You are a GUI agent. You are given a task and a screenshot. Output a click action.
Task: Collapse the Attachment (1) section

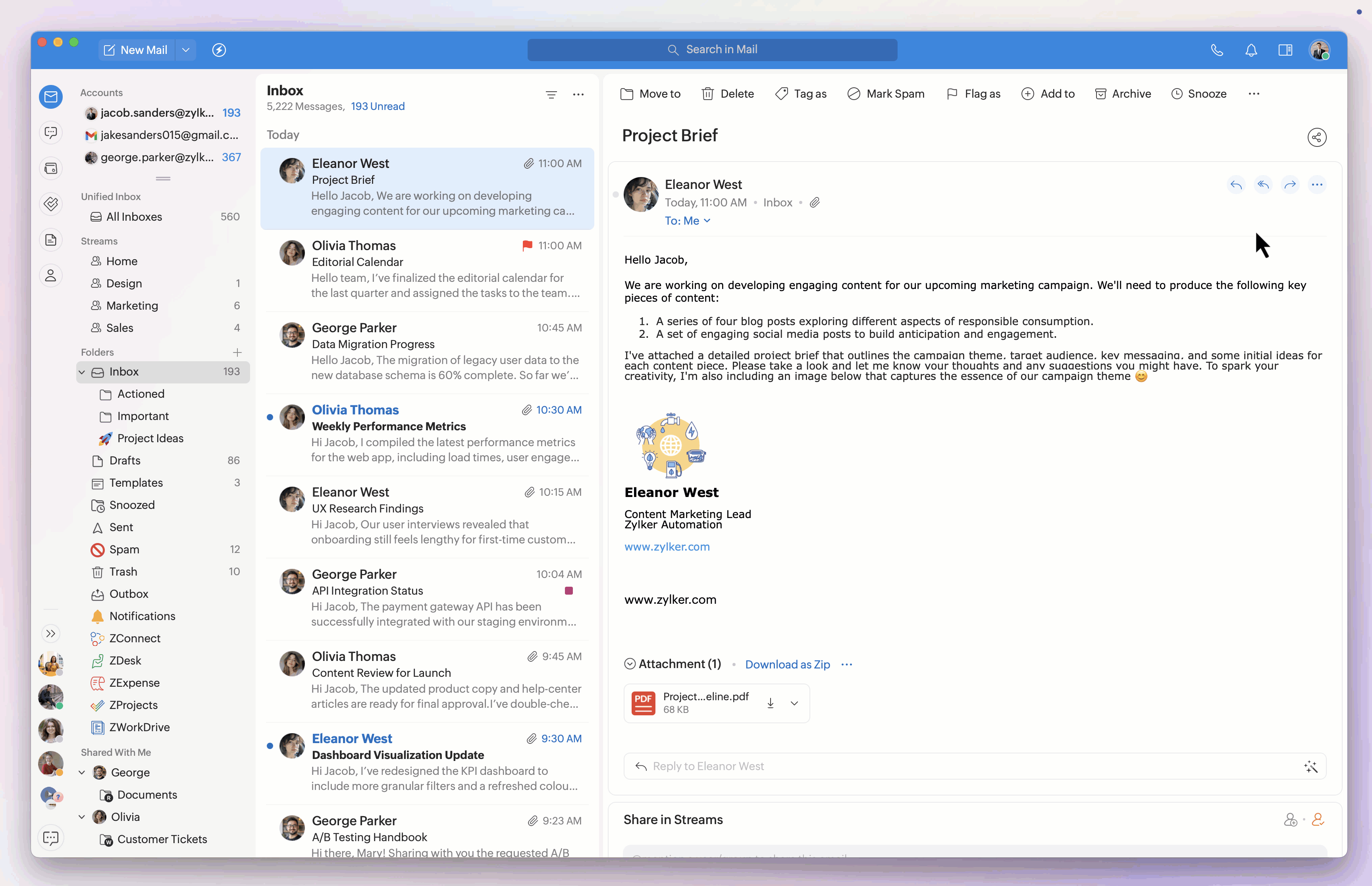pos(630,664)
